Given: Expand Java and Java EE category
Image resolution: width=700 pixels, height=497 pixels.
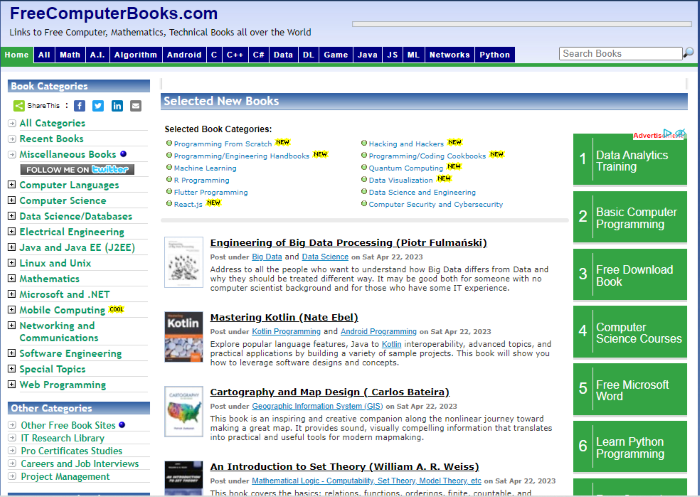Looking at the screenshot, I should point(12,247).
